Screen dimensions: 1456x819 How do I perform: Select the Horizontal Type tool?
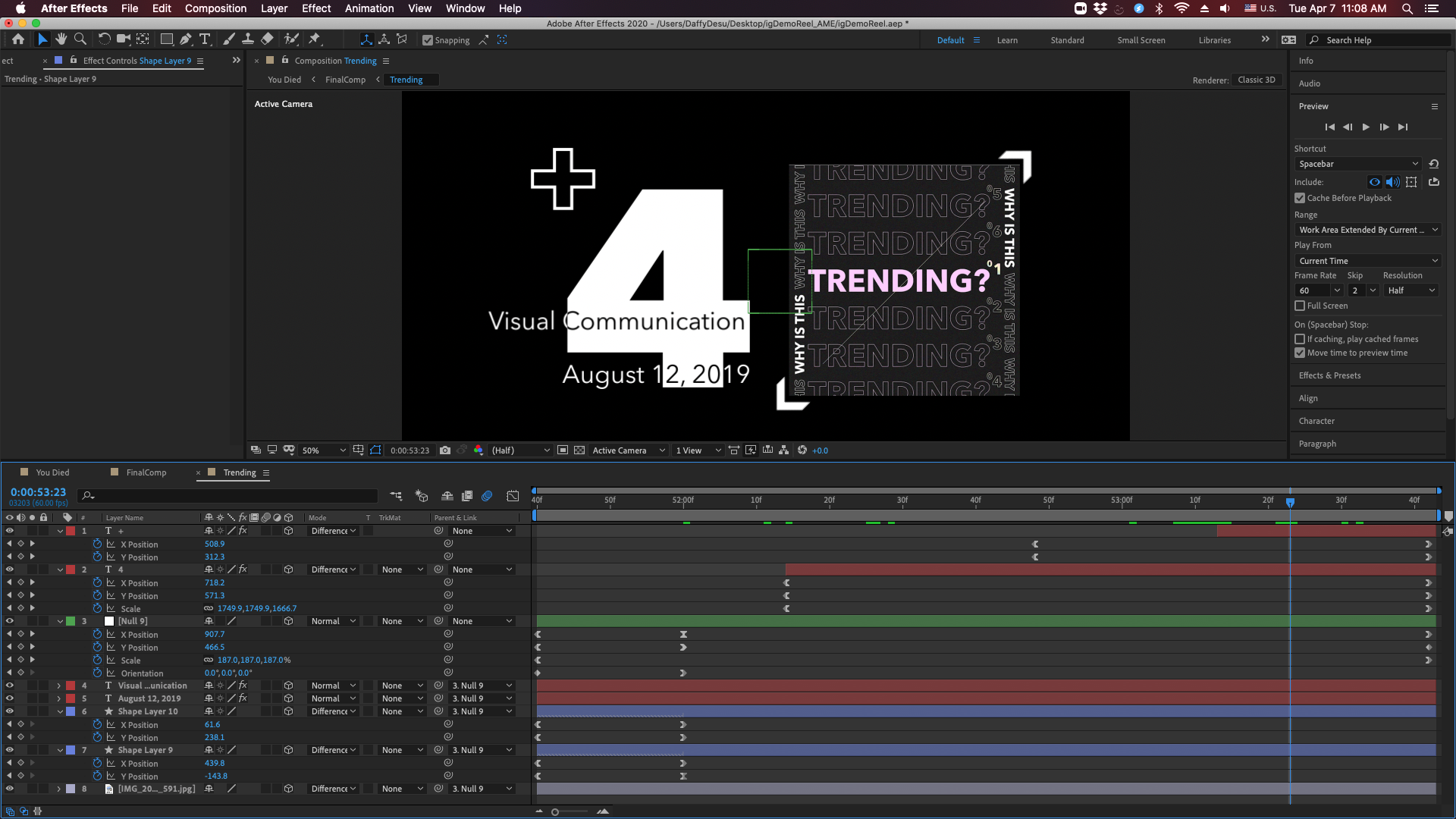click(x=205, y=39)
